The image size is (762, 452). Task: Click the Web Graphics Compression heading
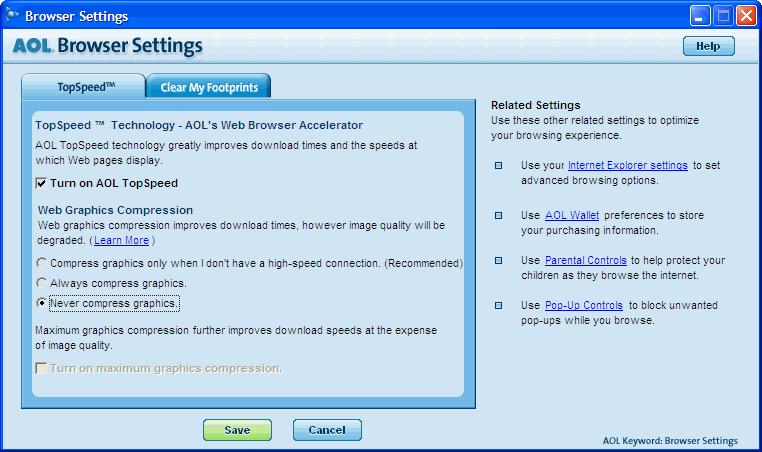[115, 210]
